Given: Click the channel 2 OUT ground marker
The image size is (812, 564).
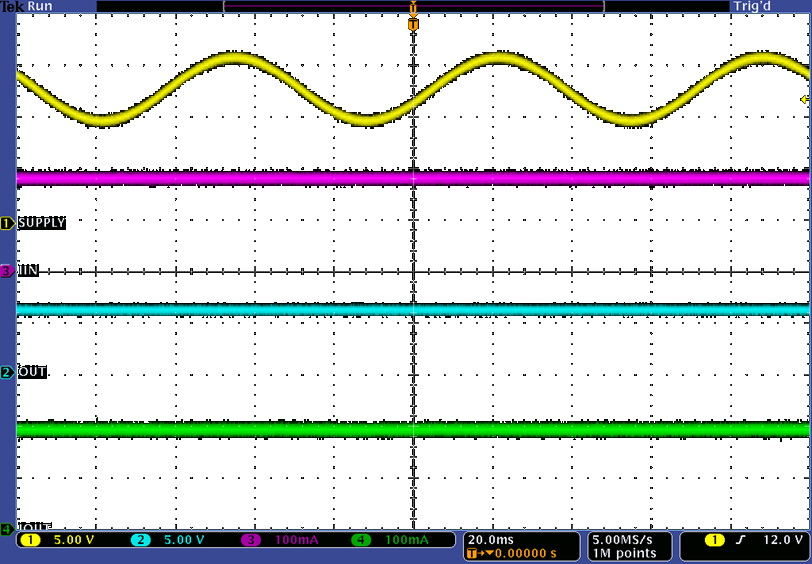Looking at the screenshot, I should [8, 372].
